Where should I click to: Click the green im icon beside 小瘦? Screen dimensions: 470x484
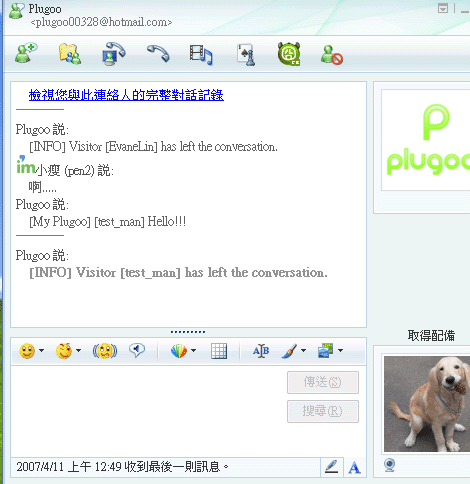click(x=25, y=165)
